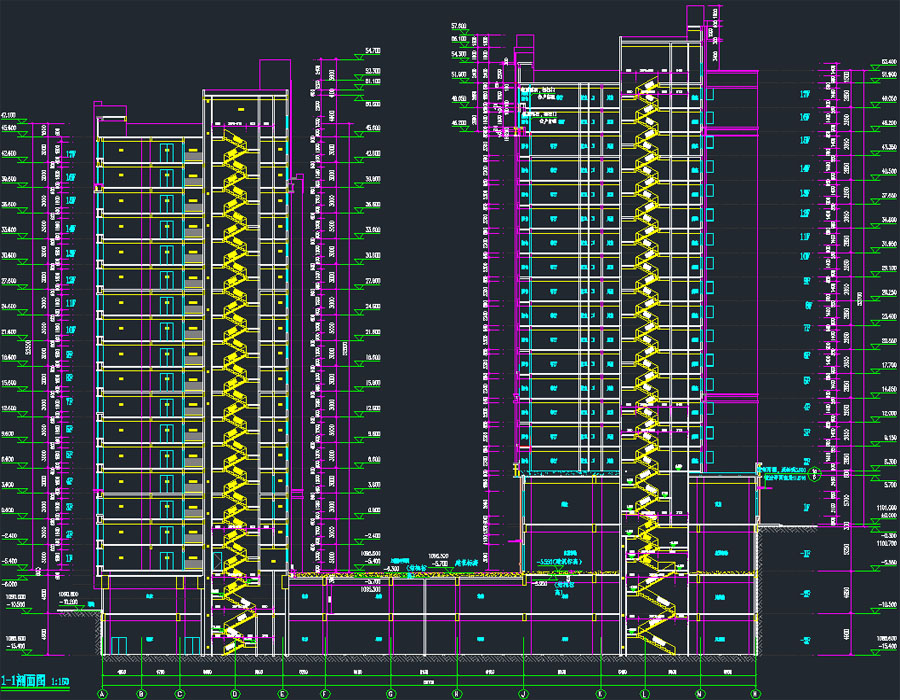Select the "57.600" elevation label
The image size is (900, 700).
tap(459, 26)
